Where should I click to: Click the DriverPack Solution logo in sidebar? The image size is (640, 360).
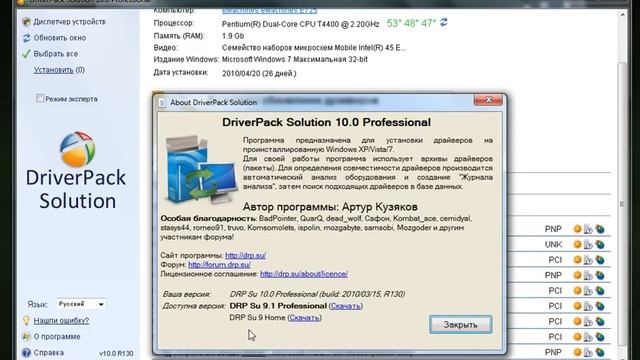77,170
